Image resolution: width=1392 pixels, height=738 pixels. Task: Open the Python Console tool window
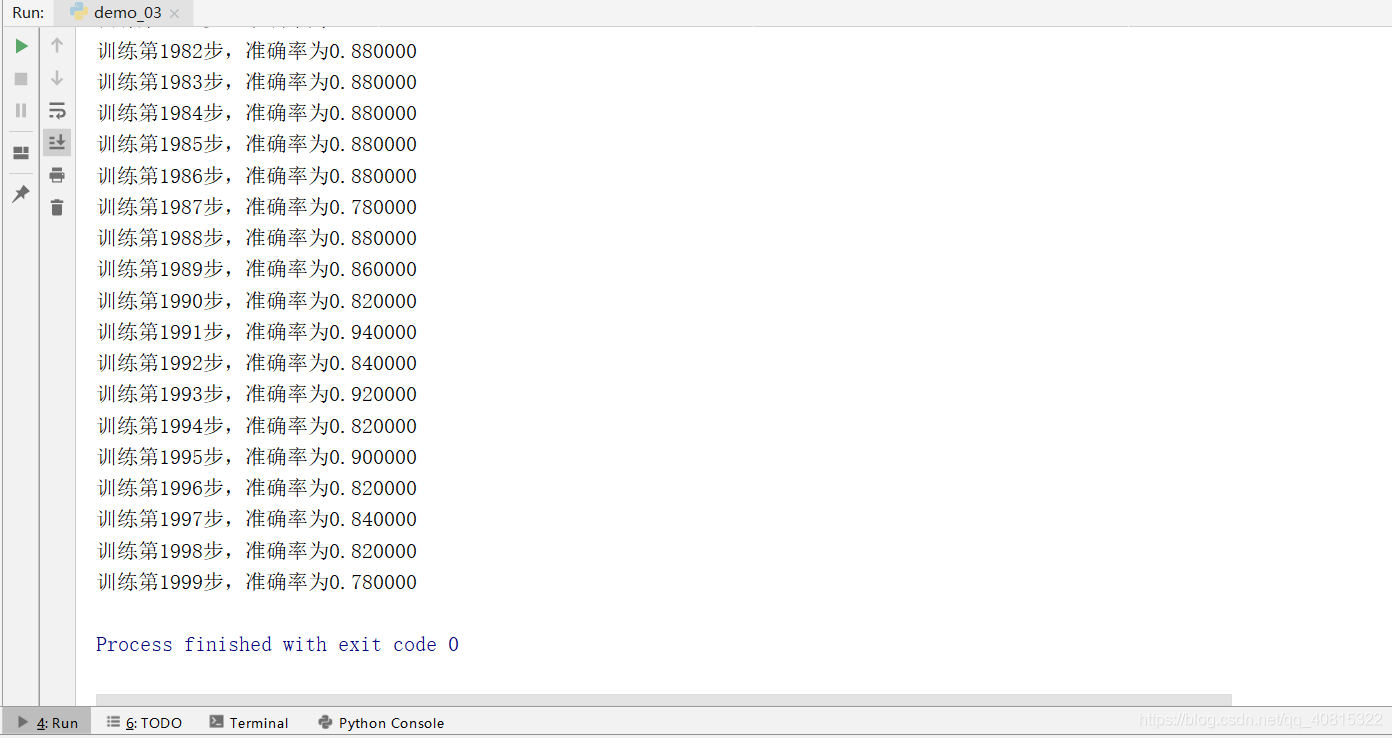tap(381, 722)
